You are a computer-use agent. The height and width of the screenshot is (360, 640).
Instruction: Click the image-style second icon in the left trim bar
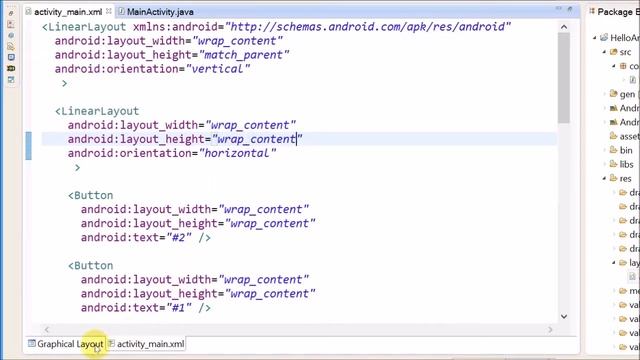click(x=11, y=24)
